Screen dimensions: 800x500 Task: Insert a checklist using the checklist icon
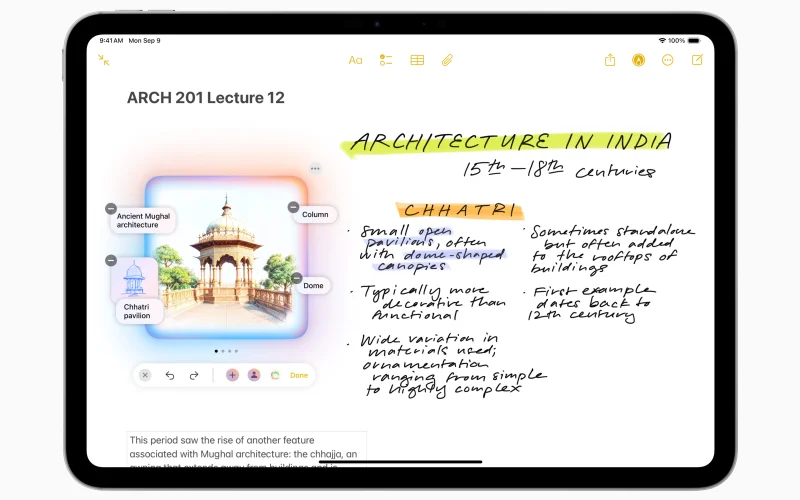386,60
